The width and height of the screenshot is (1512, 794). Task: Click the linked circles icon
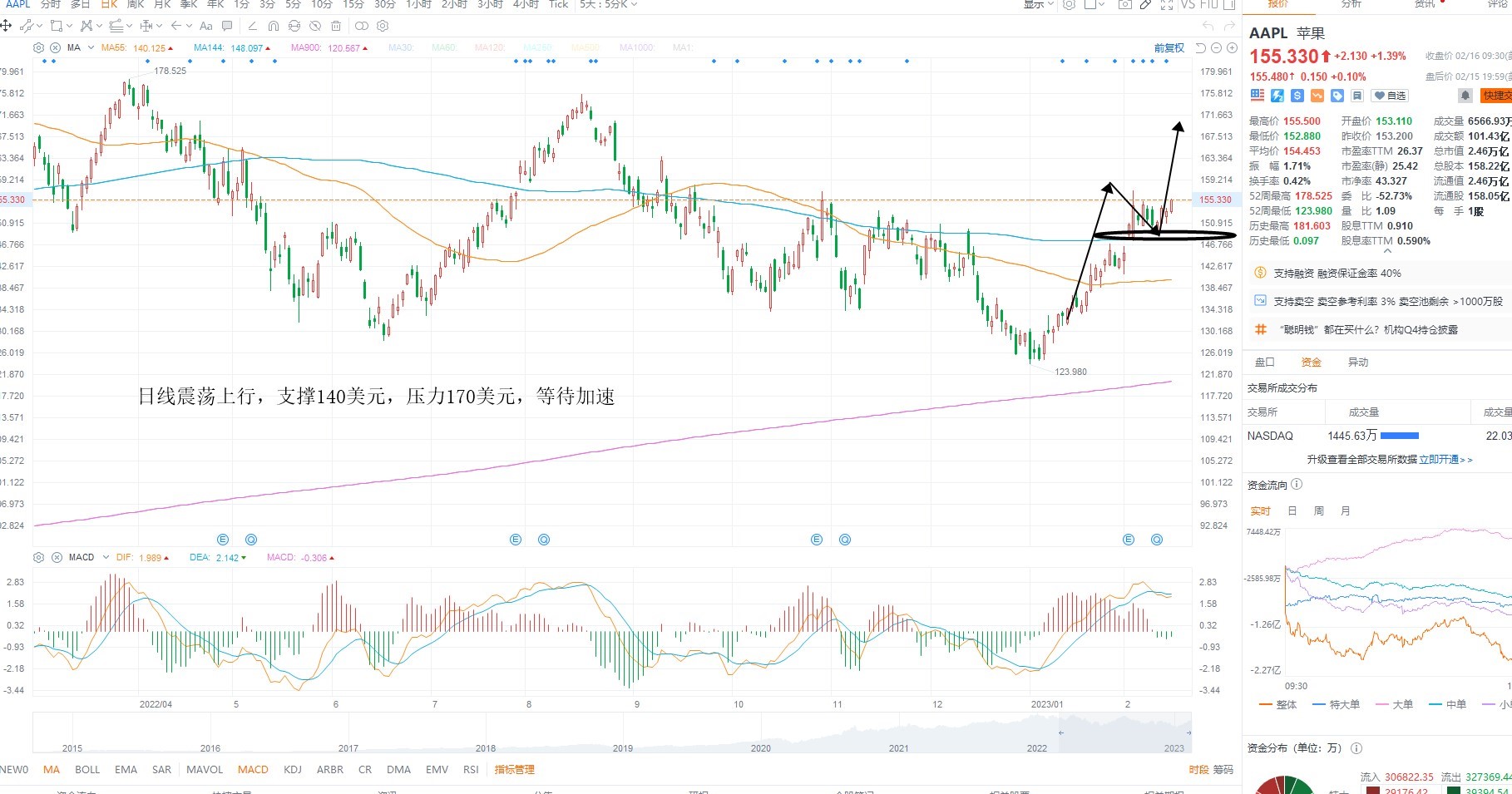tap(361, 26)
